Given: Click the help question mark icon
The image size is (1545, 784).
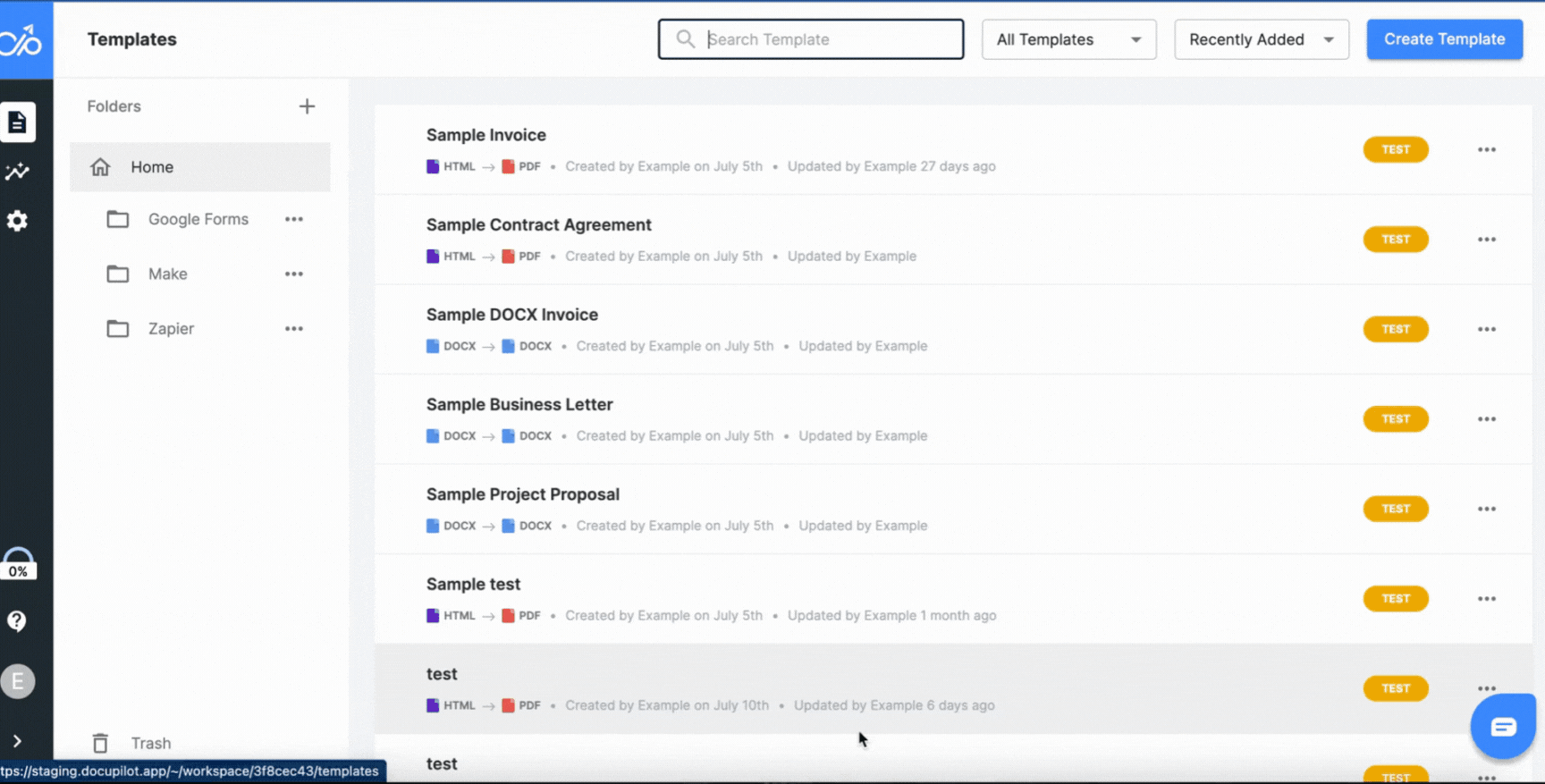Looking at the screenshot, I should (x=17, y=621).
